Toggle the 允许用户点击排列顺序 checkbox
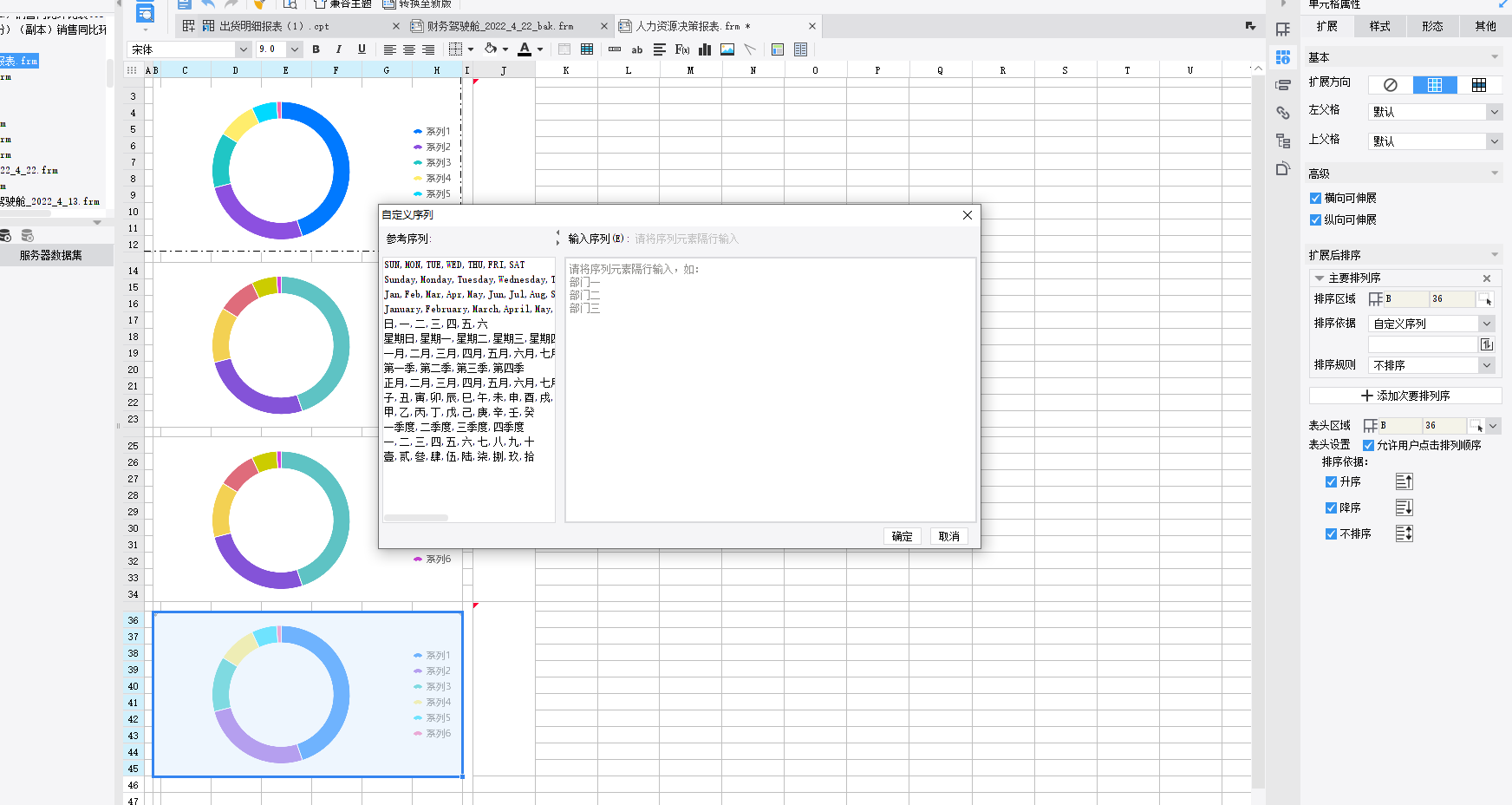Screen dimensions: 1512x805 pos(1369,446)
